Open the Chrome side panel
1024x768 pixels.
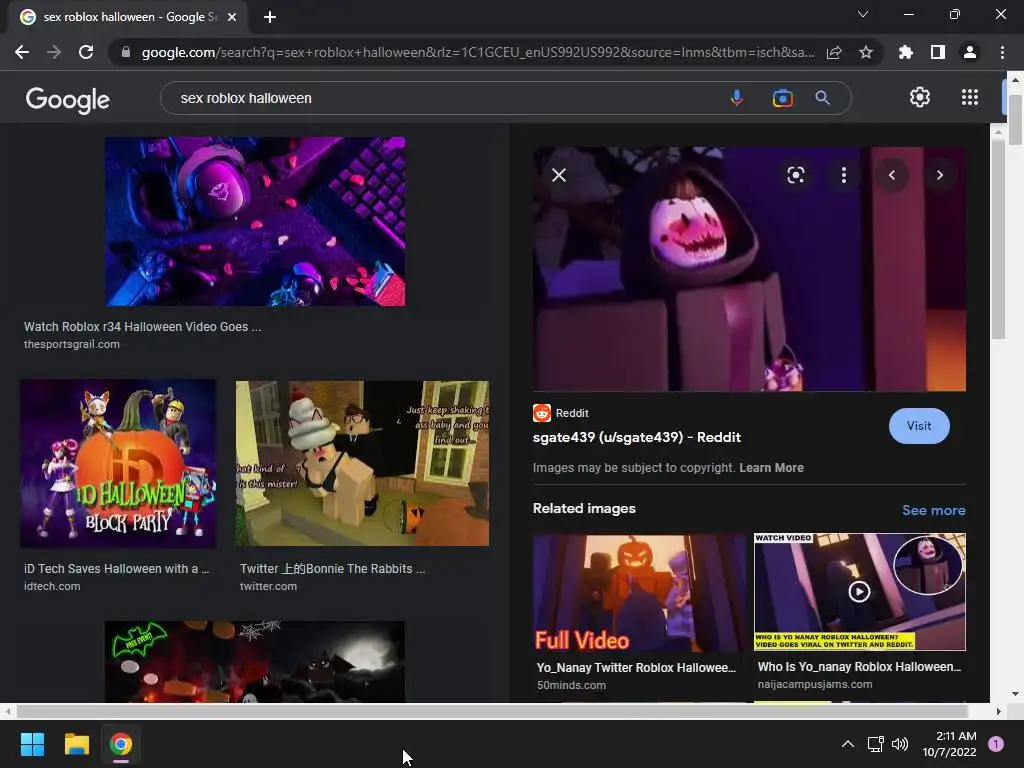click(938, 52)
